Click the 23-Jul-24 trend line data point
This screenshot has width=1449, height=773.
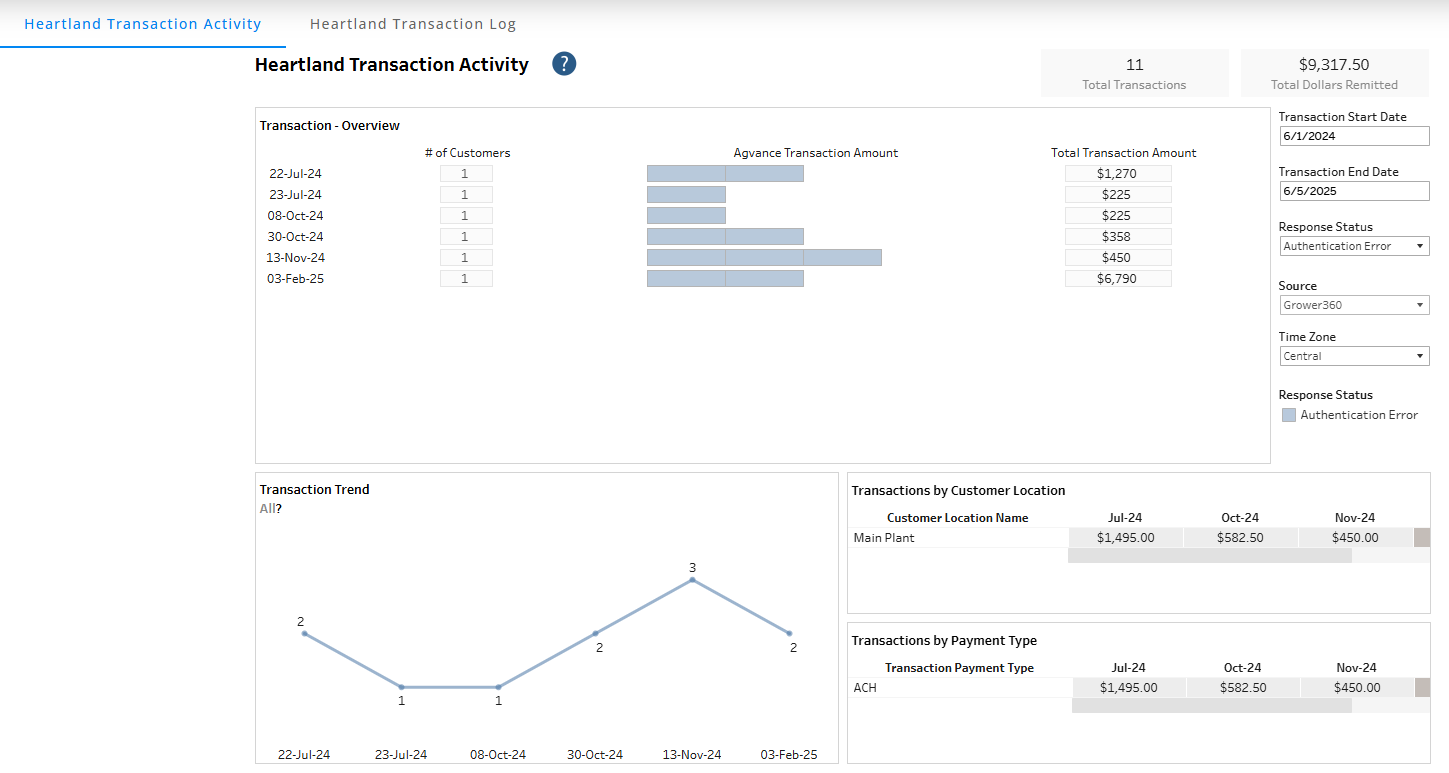click(401, 687)
